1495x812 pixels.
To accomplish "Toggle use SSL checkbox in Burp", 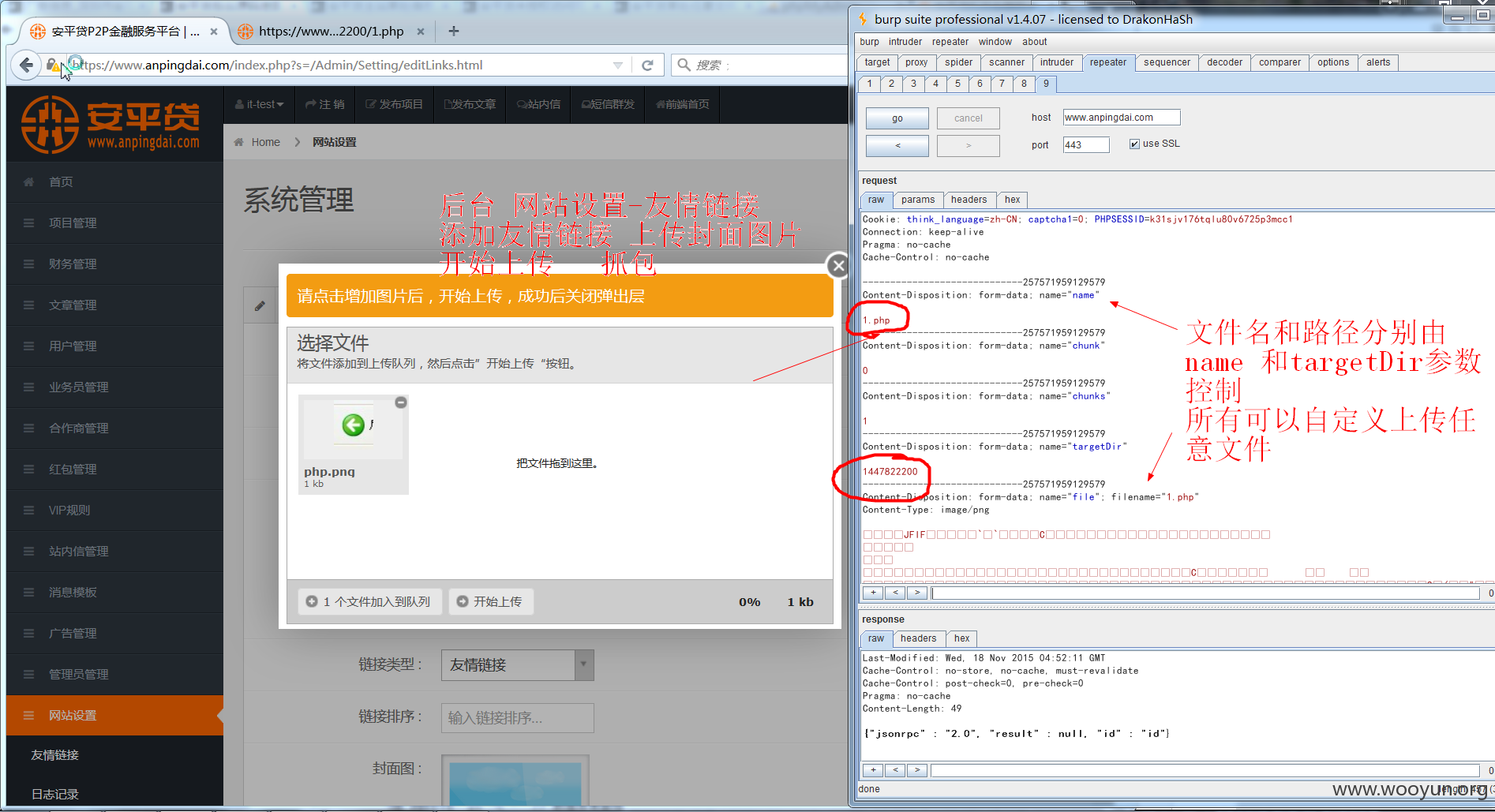I will (1134, 144).
